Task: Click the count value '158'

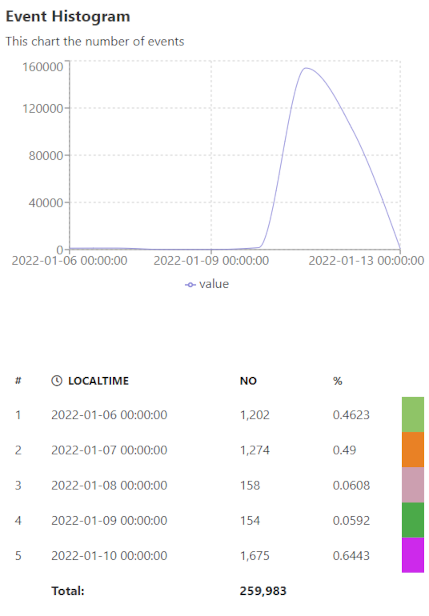Action: point(250,485)
